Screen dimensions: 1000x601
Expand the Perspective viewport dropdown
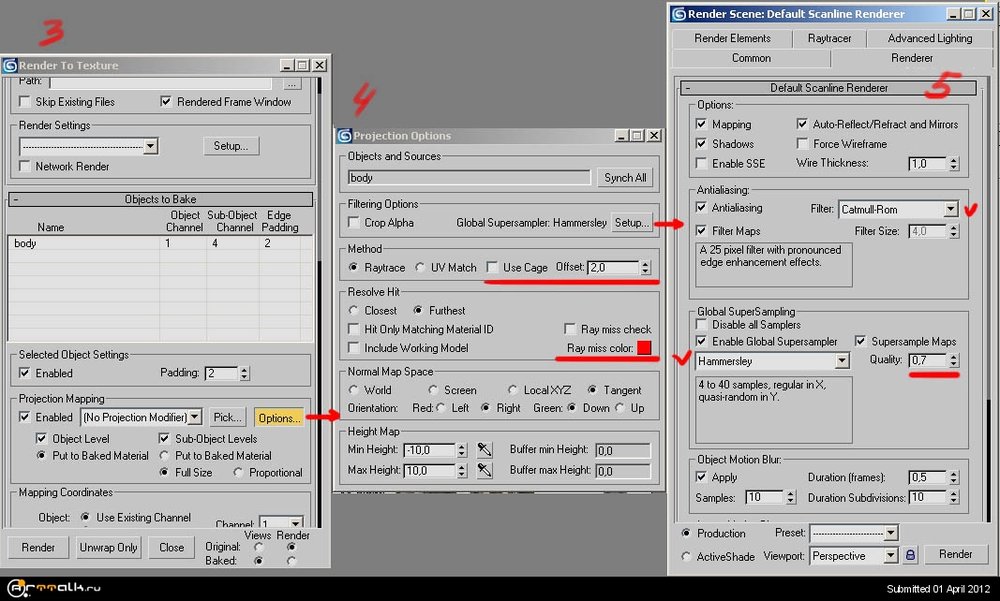[x=890, y=555]
